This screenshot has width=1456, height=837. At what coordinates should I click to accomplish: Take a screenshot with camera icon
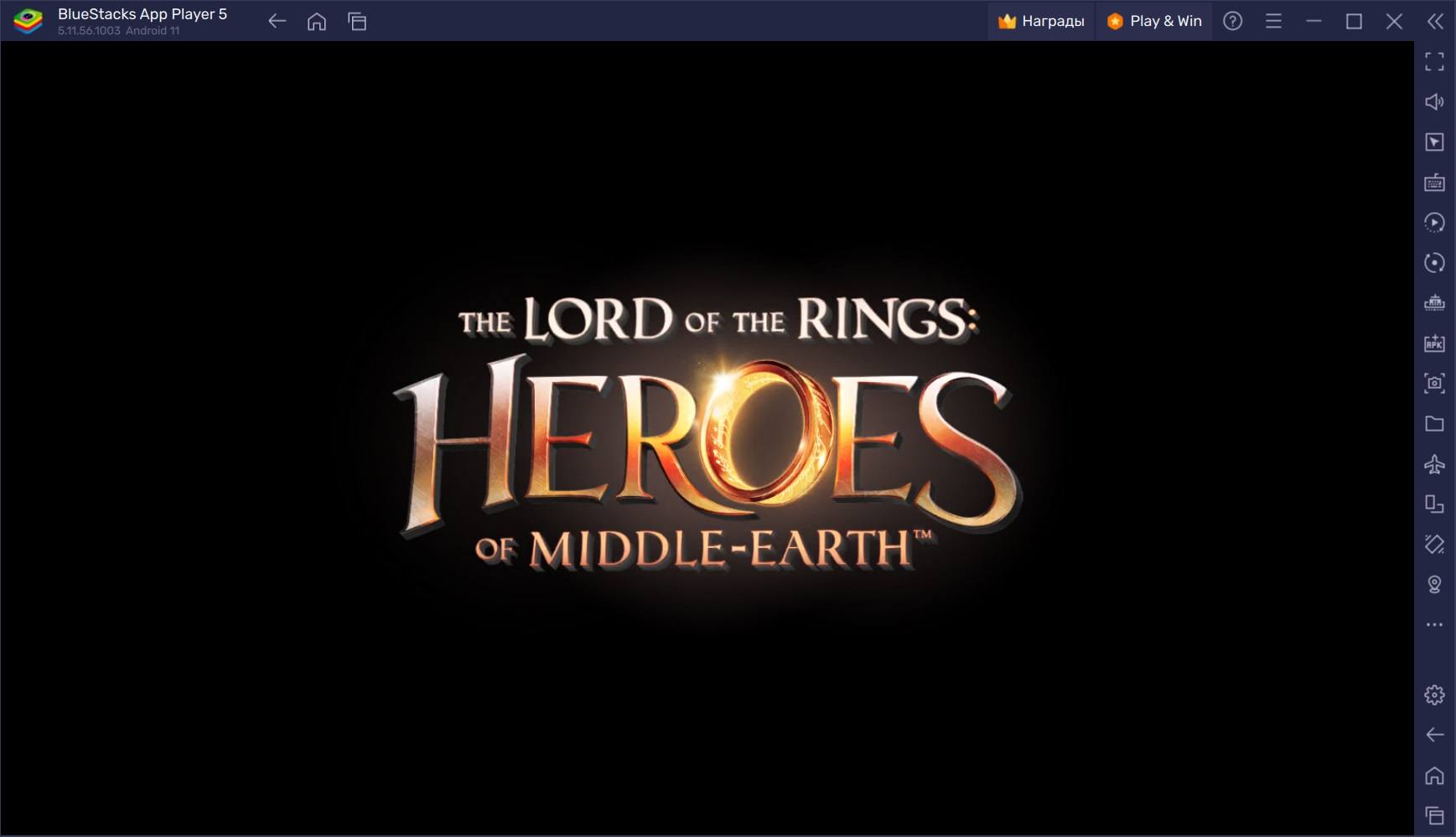1434,383
